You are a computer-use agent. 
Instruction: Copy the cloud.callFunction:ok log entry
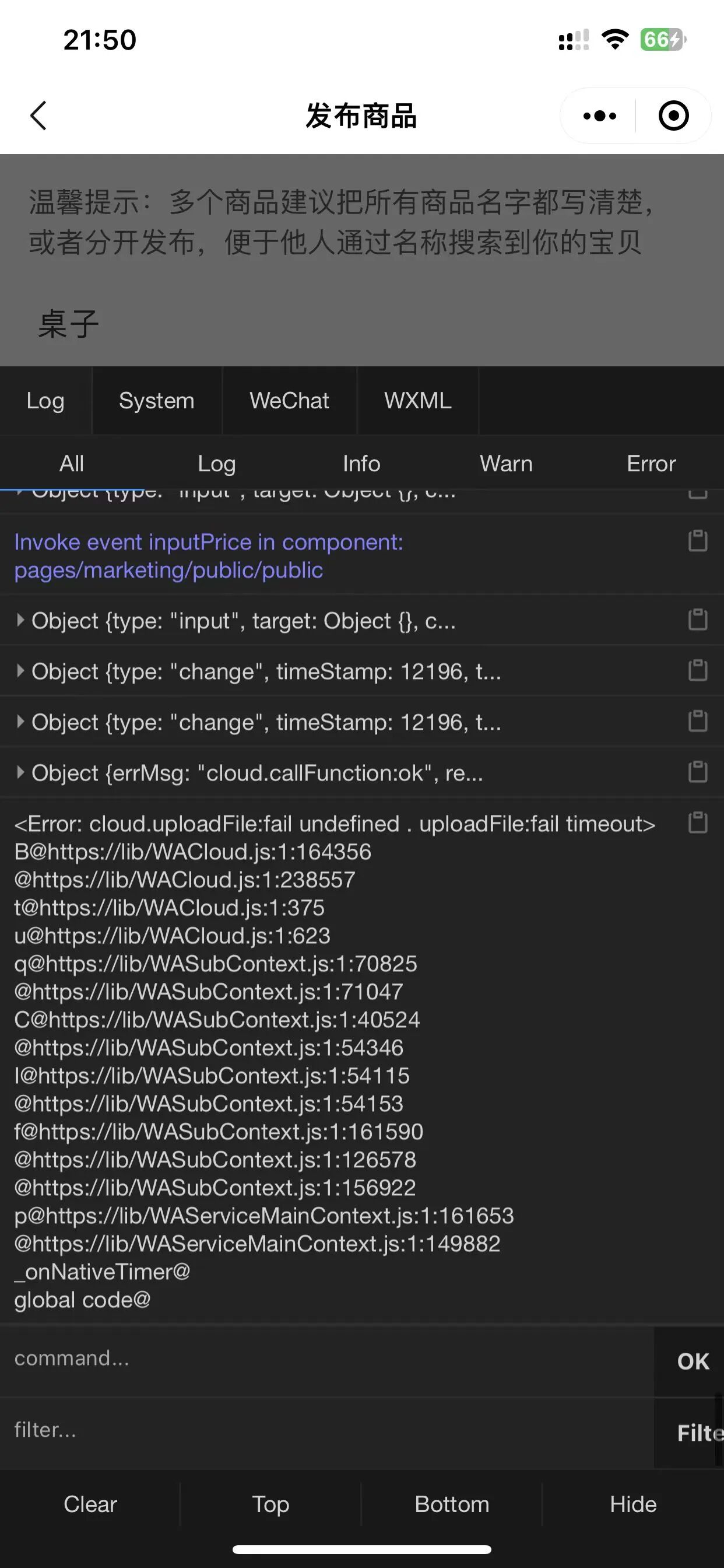[697, 772]
